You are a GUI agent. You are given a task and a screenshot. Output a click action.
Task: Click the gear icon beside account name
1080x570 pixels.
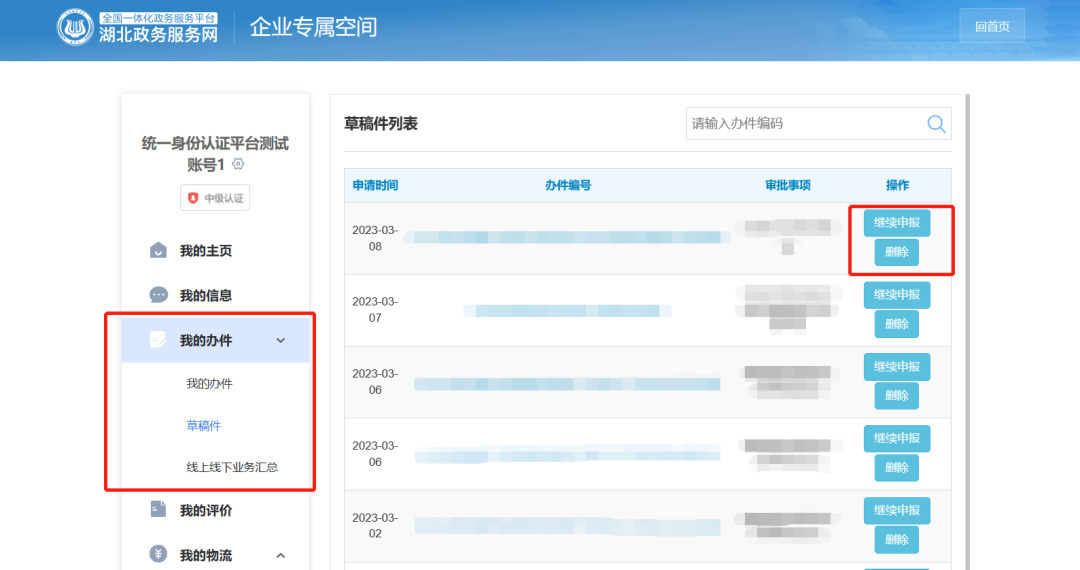[x=238, y=164]
